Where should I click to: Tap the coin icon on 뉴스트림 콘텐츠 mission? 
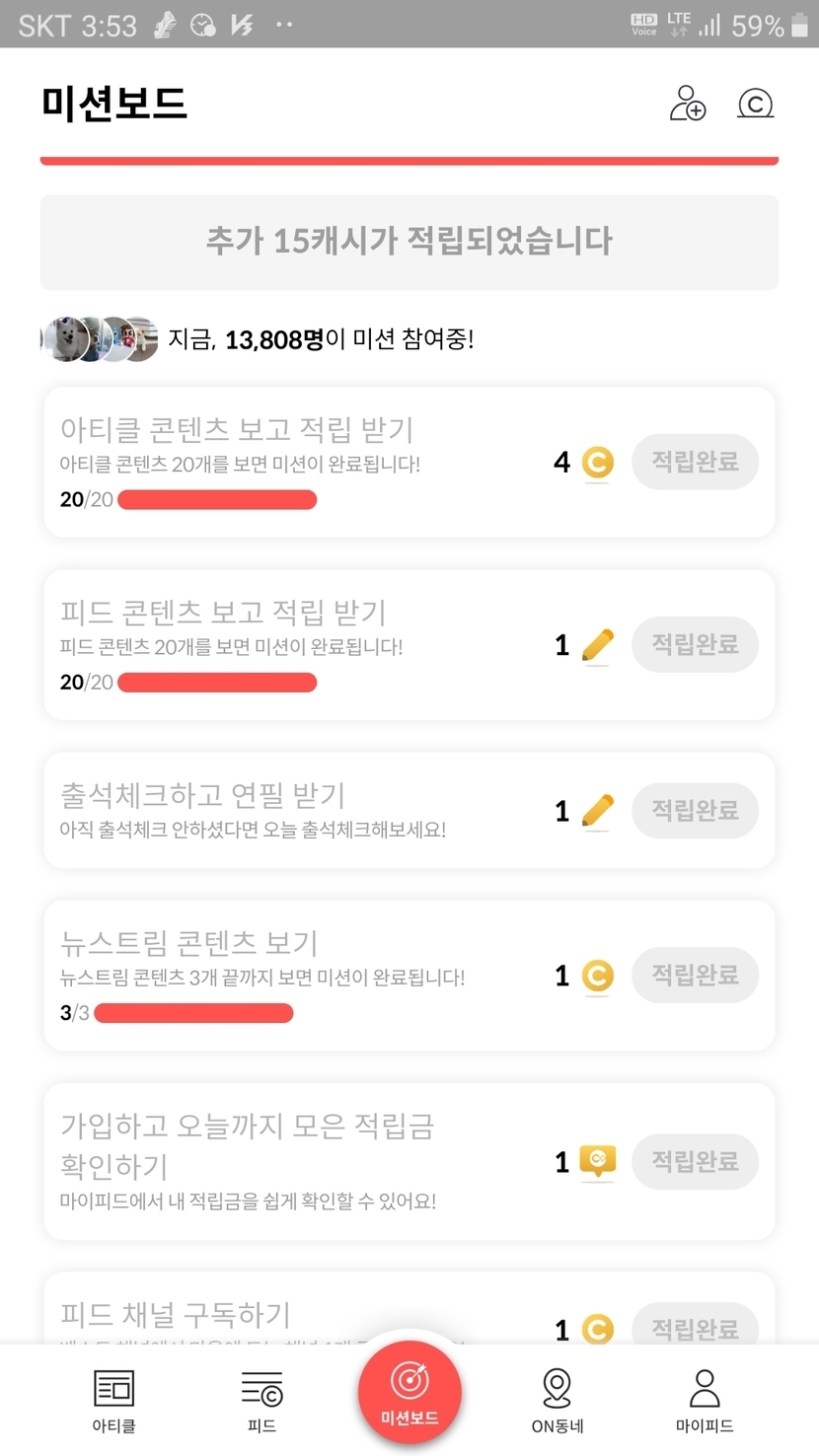pyautogui.click(x=597, y=976)
